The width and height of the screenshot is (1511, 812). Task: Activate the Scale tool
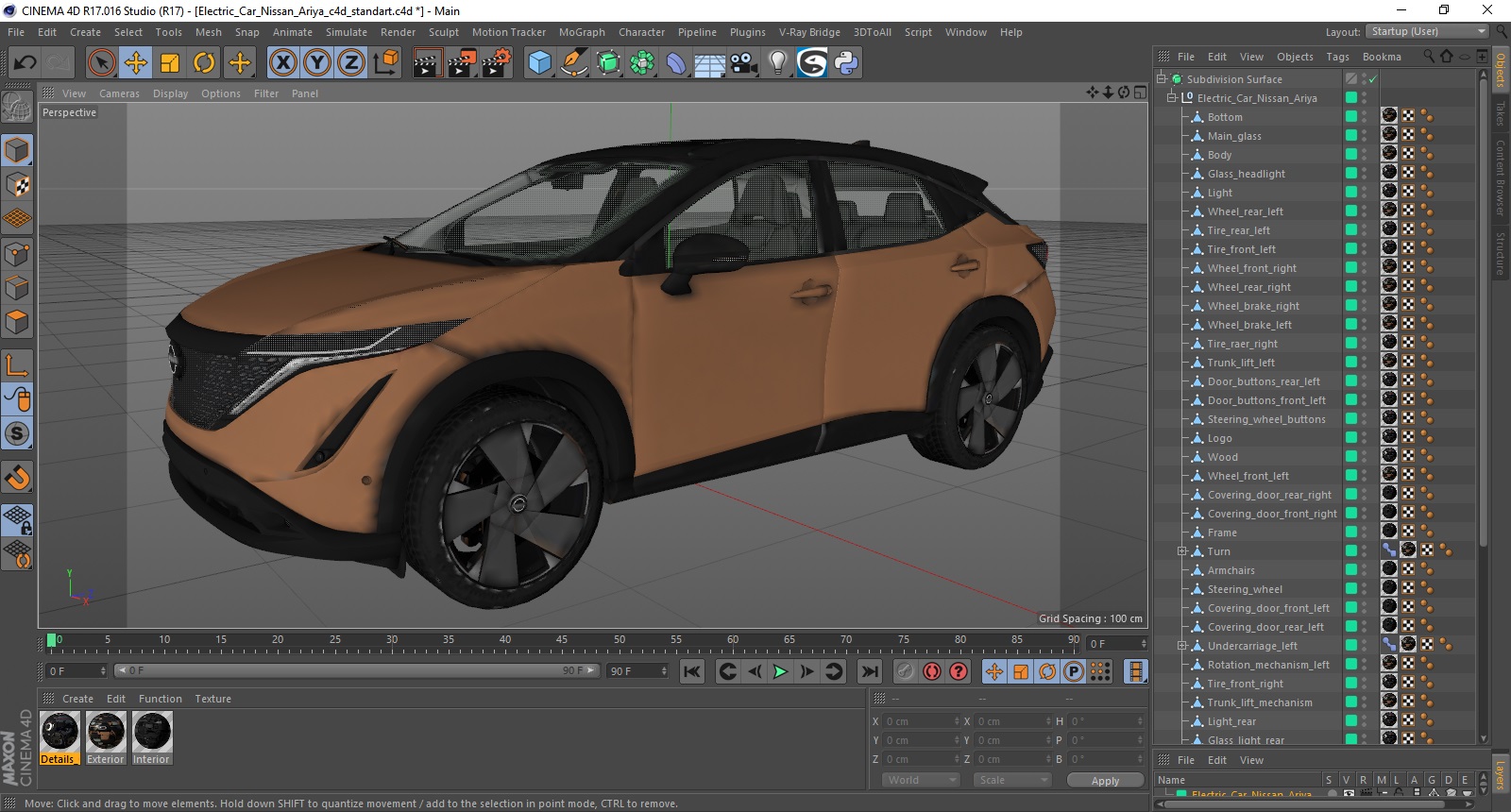tap(170, 63)
